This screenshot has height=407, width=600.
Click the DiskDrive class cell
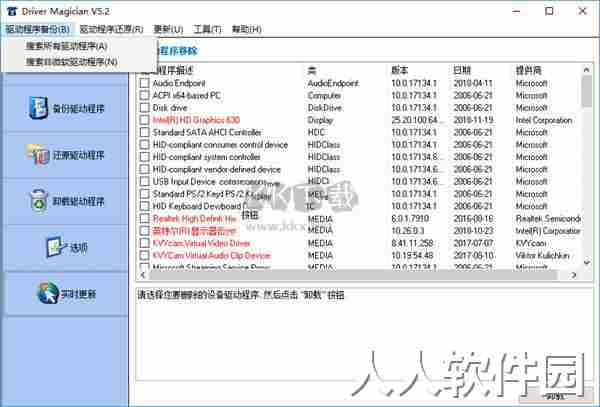(x=324, y=107)
